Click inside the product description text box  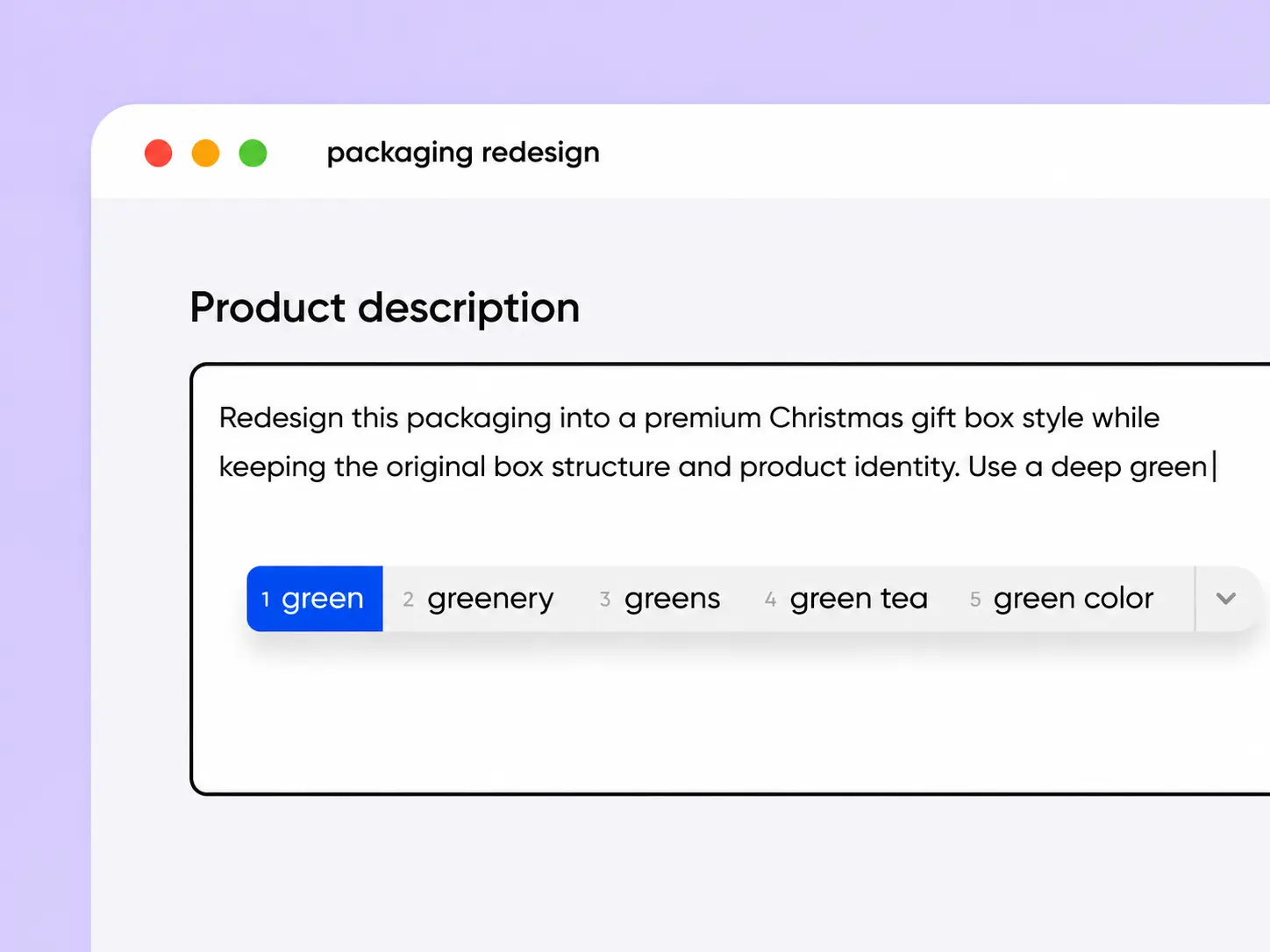coord(731,579)
